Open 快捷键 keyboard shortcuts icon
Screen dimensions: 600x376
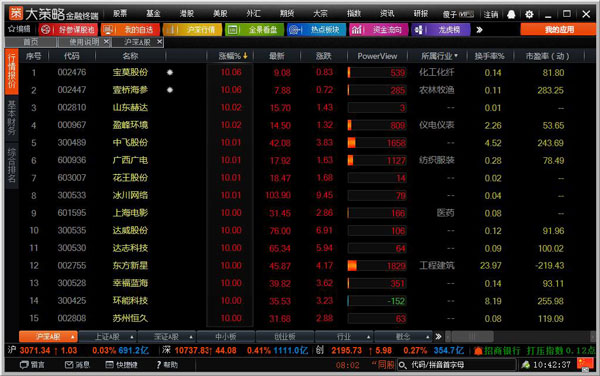[109, 365]
